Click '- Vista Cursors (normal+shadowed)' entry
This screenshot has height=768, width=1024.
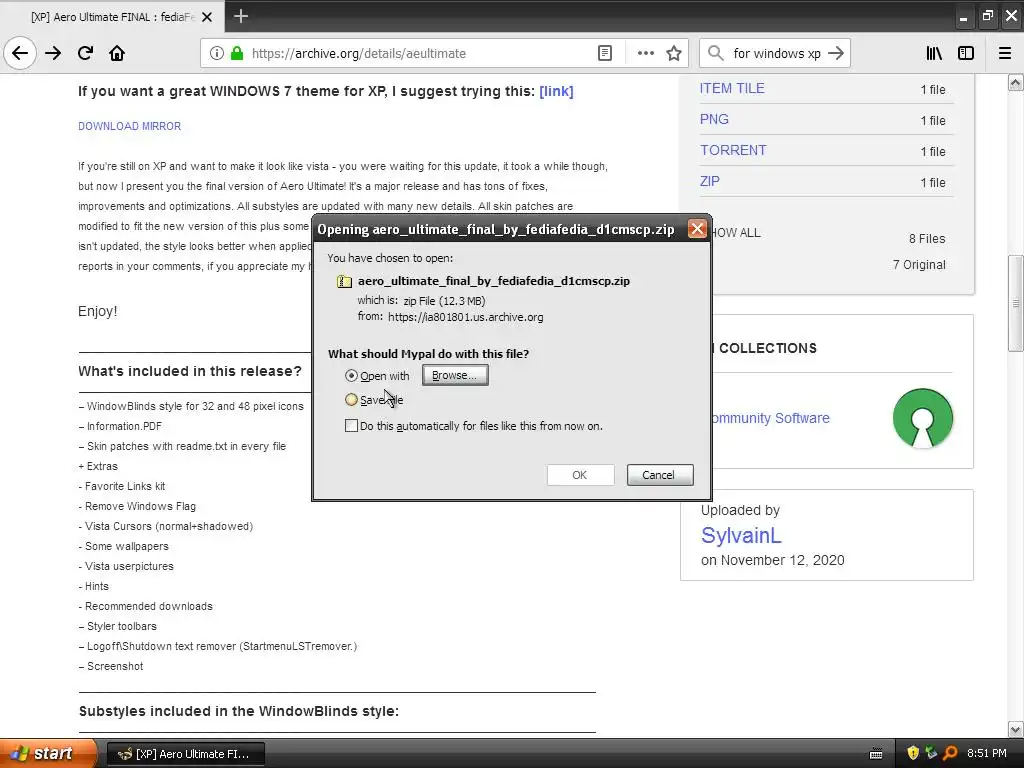pos(166,526)
